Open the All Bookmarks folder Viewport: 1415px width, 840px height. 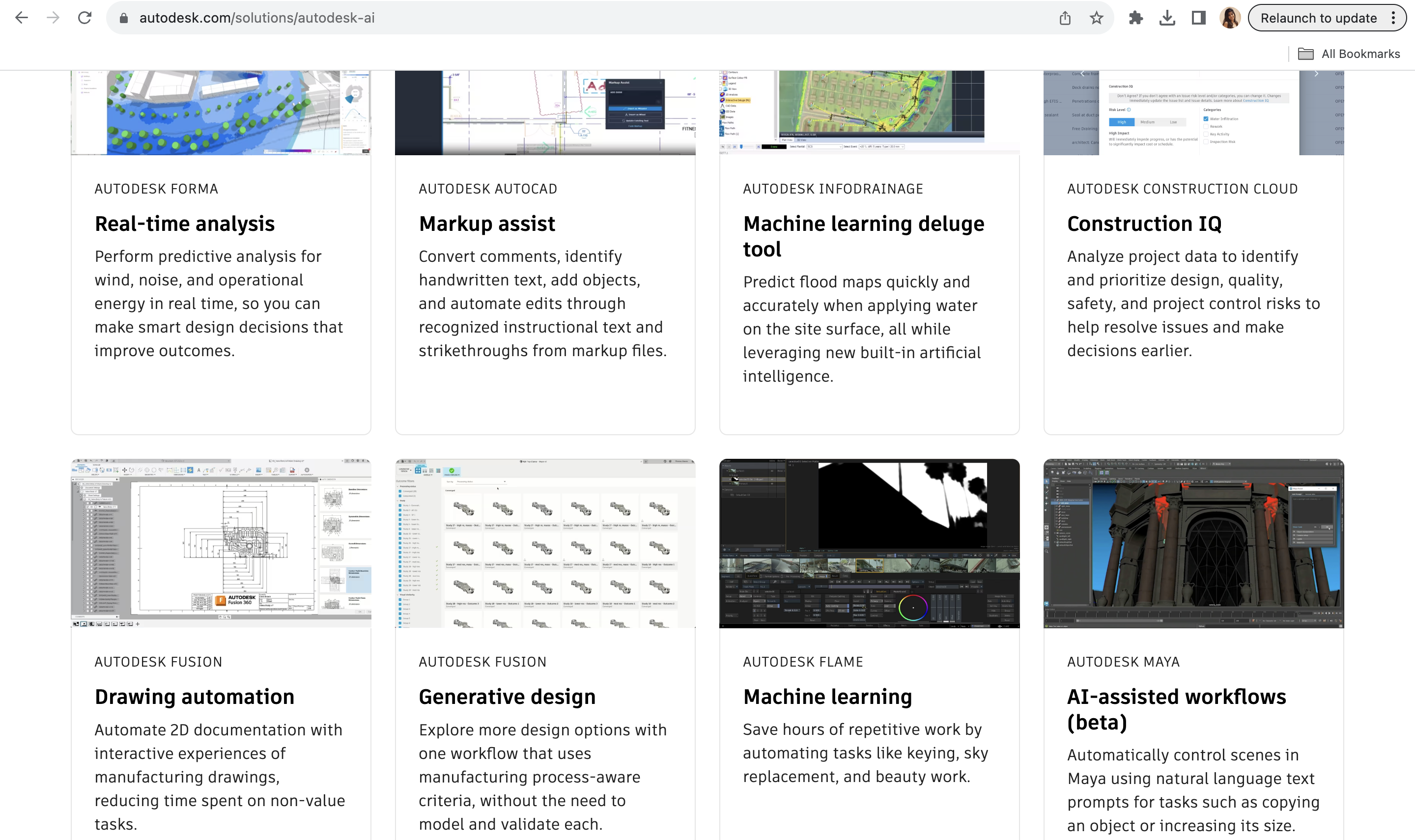[x=1349, y=54]
